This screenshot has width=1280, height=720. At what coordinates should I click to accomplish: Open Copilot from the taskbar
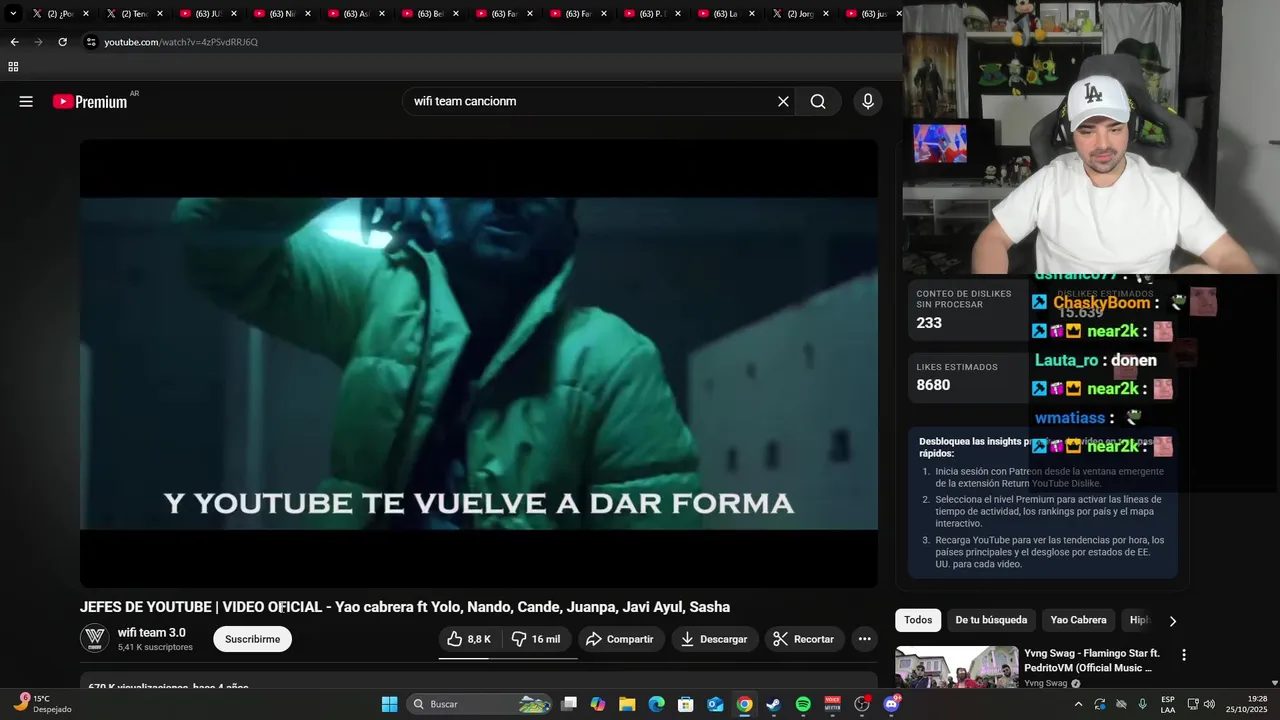598,704
